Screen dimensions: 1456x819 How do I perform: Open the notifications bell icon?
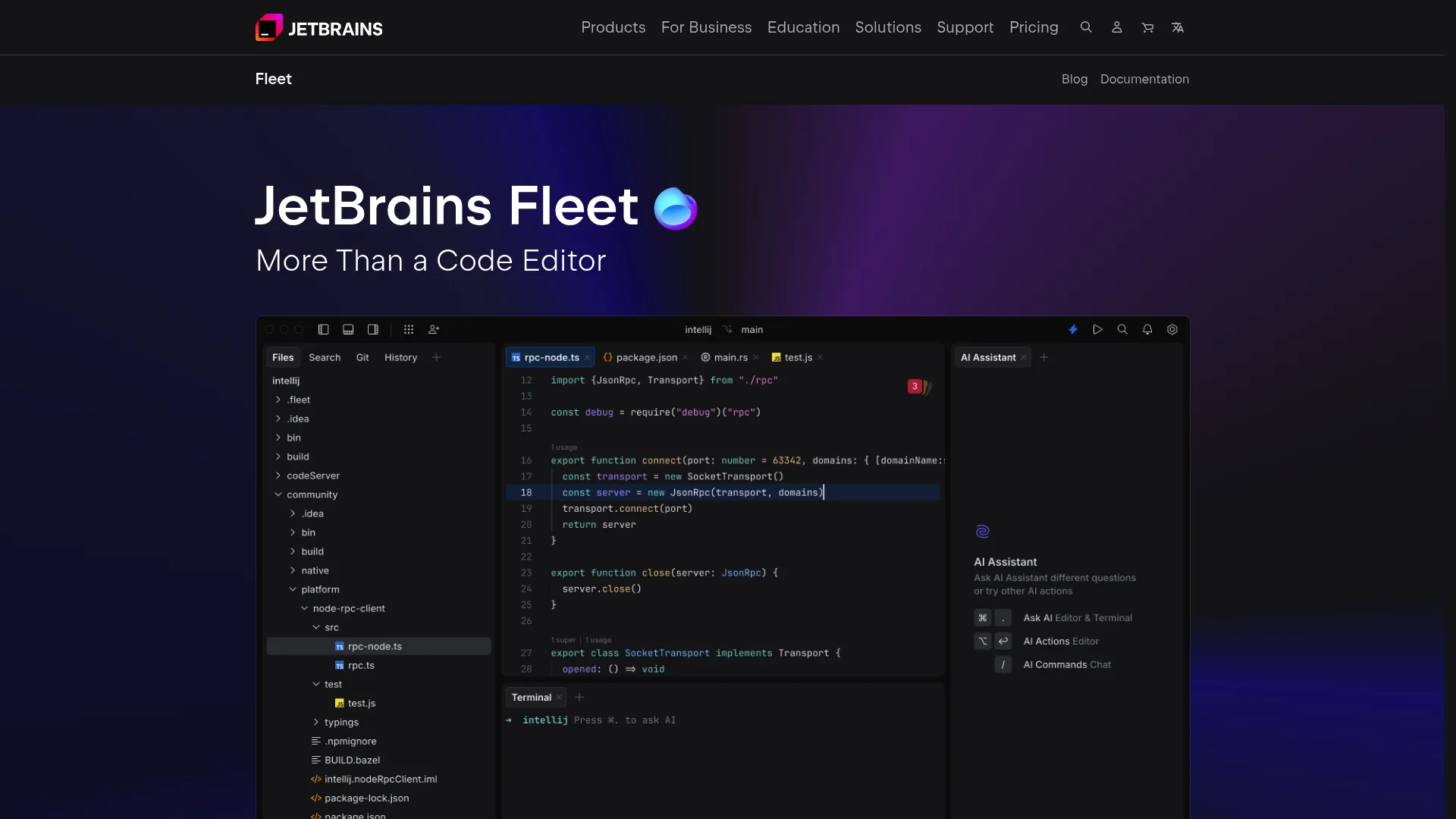point(1147,330)
